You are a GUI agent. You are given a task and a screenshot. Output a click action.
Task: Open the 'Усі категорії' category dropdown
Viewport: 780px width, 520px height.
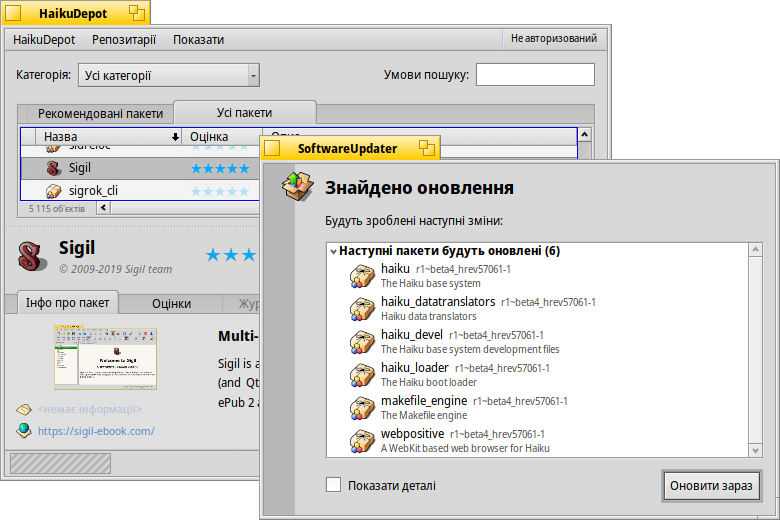tap(169, 75)
